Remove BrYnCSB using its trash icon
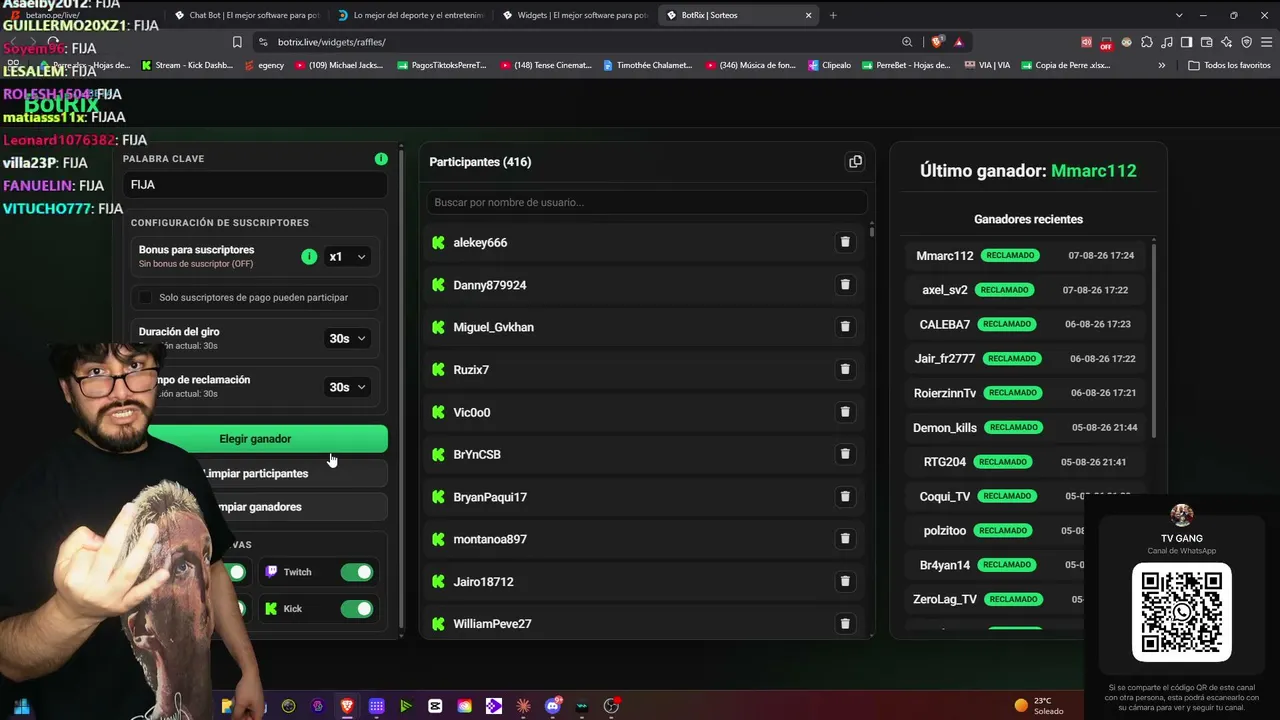Viewport: 1280px width, 720px height. click(845, 454)
